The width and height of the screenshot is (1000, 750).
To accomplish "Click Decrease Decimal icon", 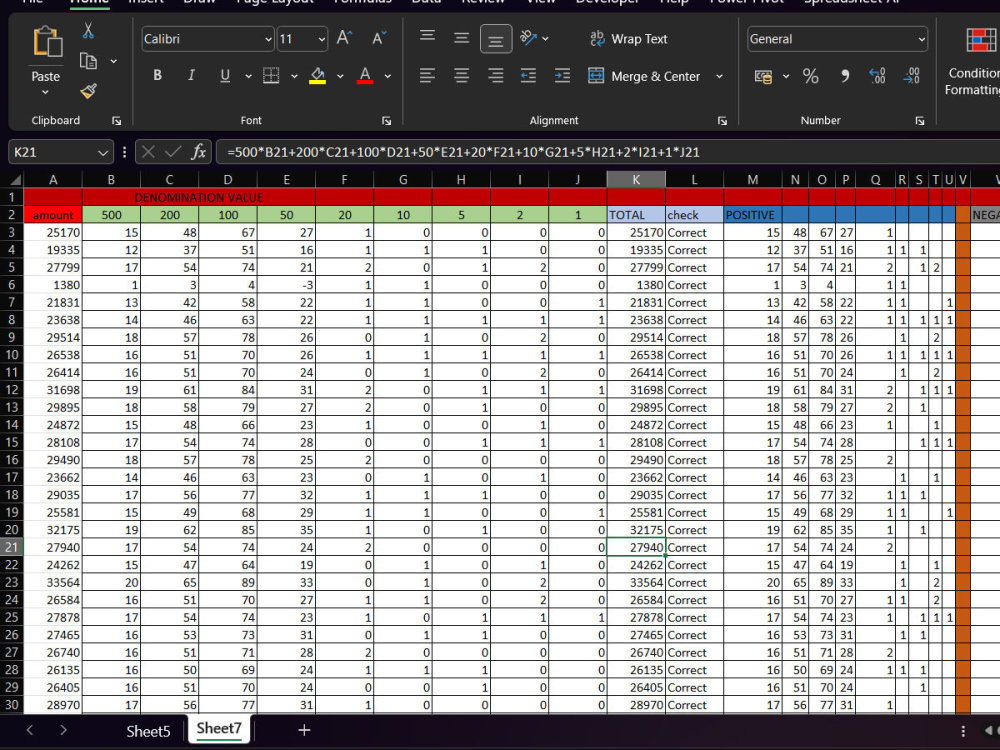I will [911, 76].
